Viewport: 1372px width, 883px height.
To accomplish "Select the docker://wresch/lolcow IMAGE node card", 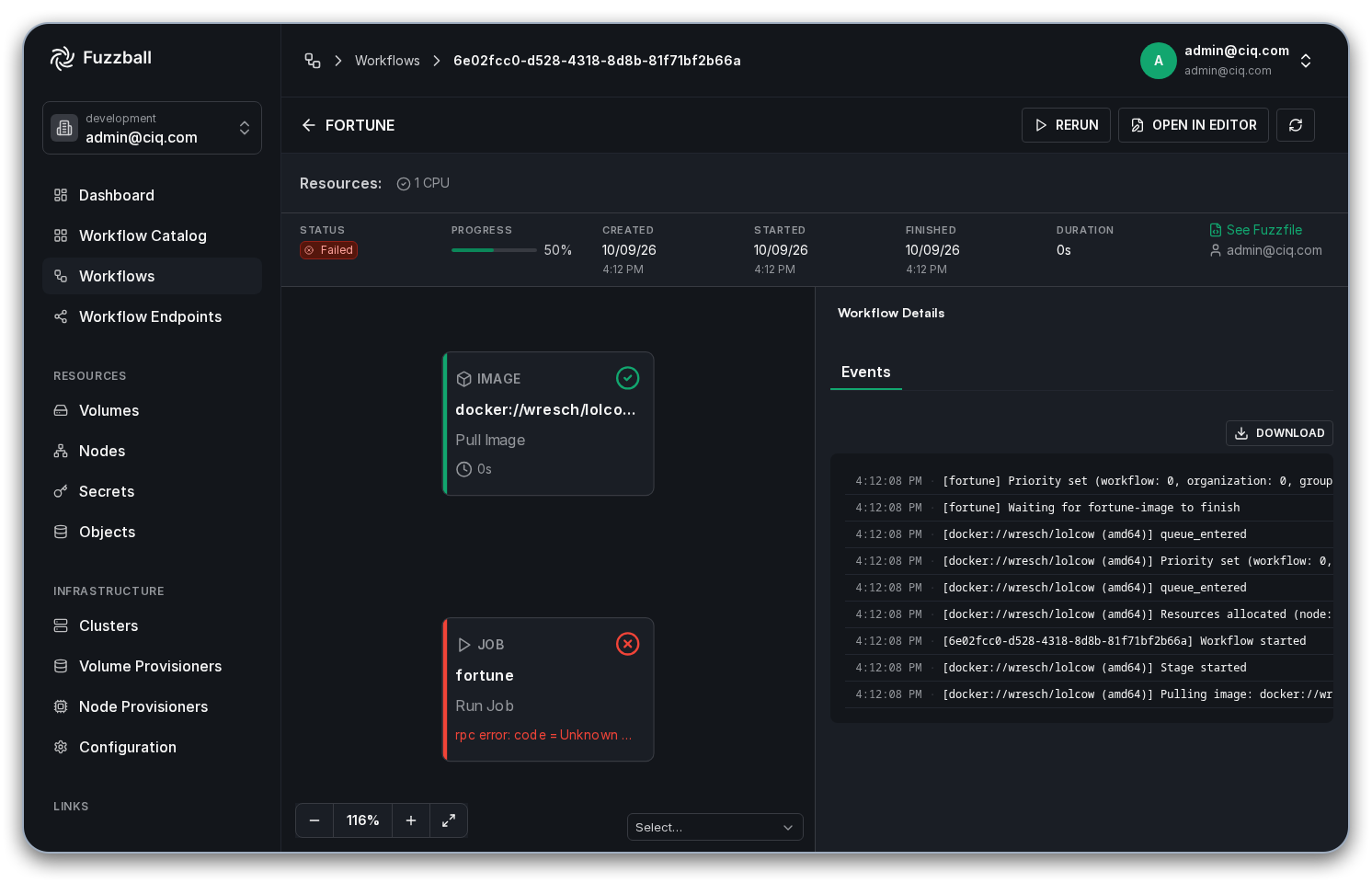I will point(548,424).
